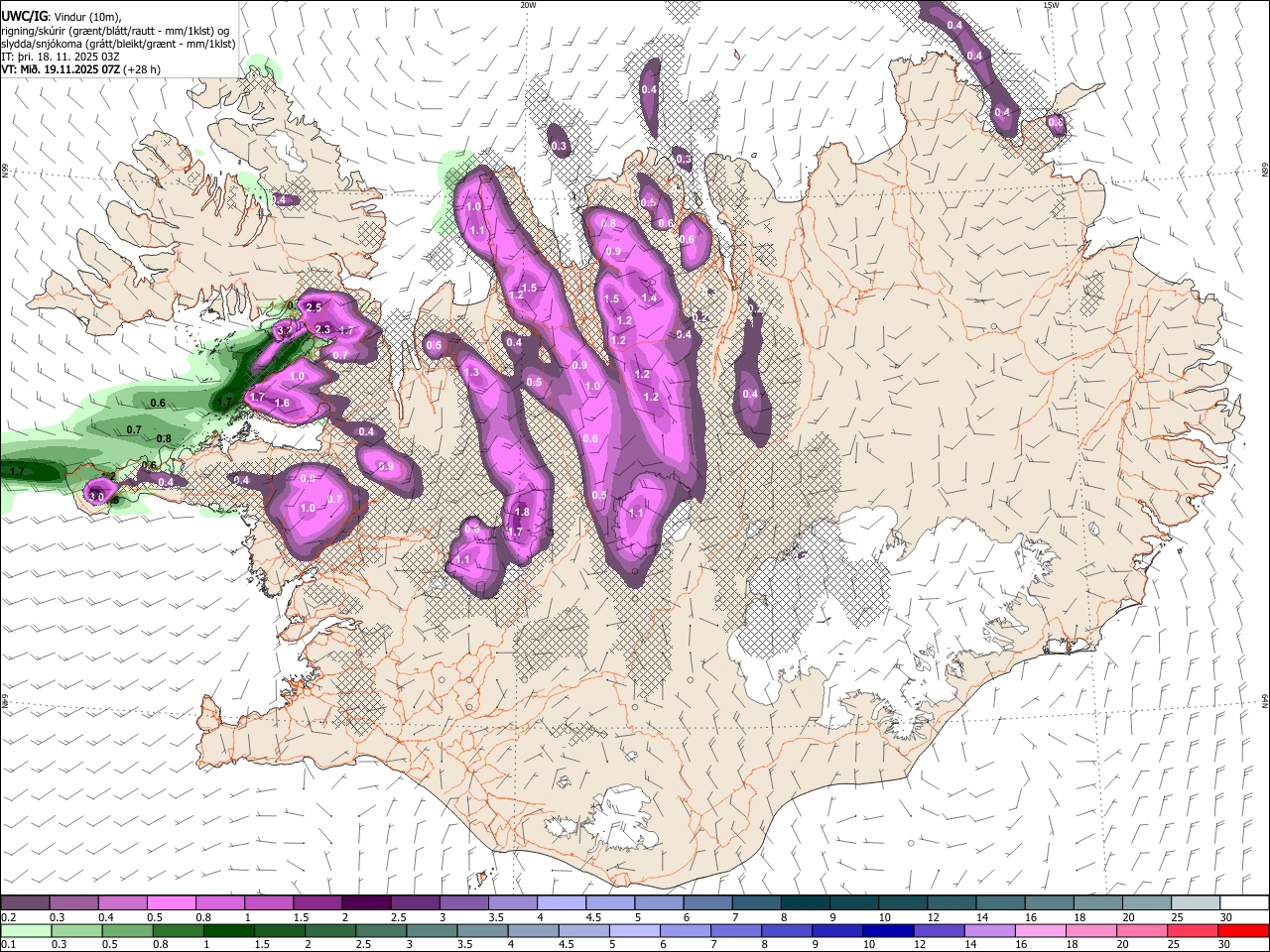Select the light grey swatch at upper-row label 25
1270x952 pixels.
tap(1197, 902)
